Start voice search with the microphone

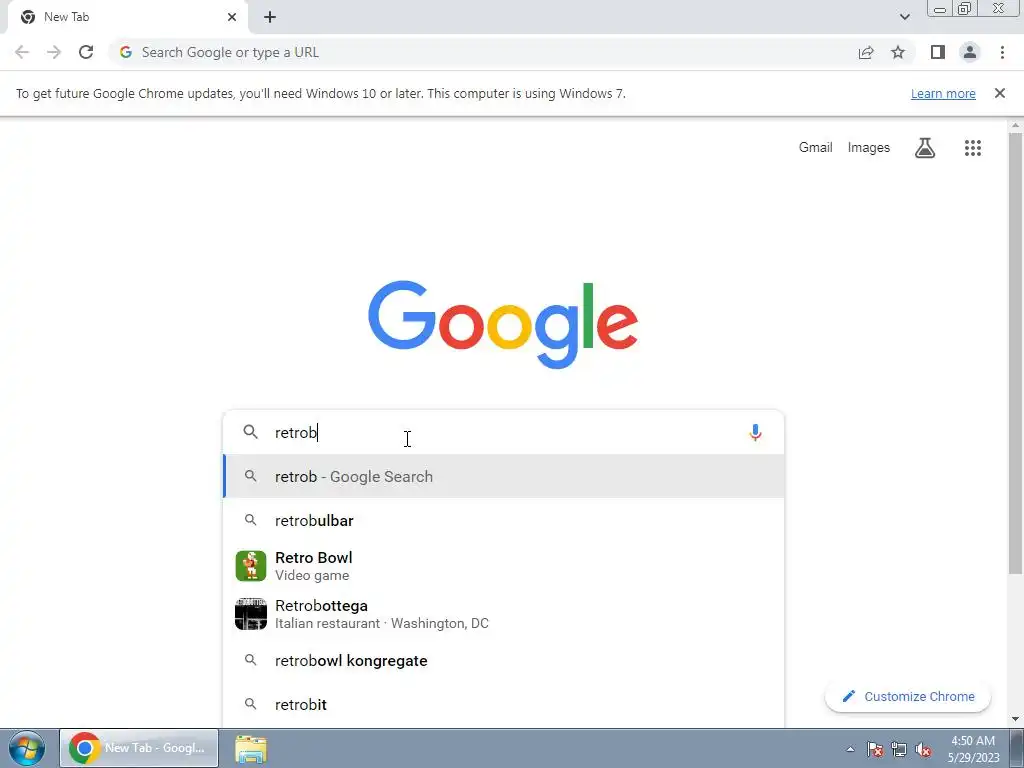click(x=755, y=432)
